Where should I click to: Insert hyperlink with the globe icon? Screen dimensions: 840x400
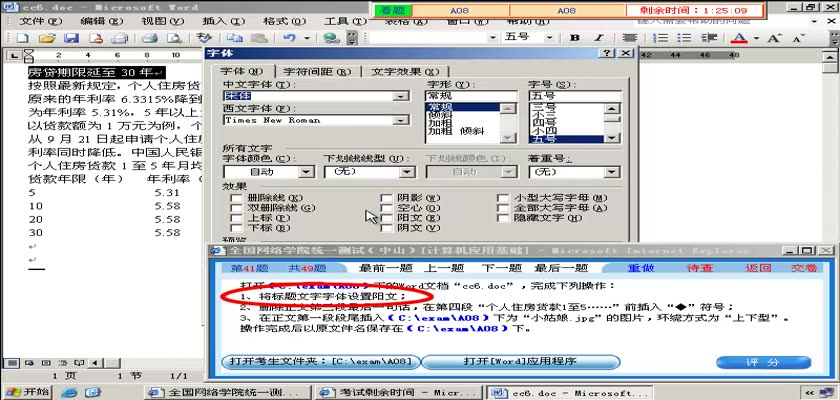pos(332,38)
